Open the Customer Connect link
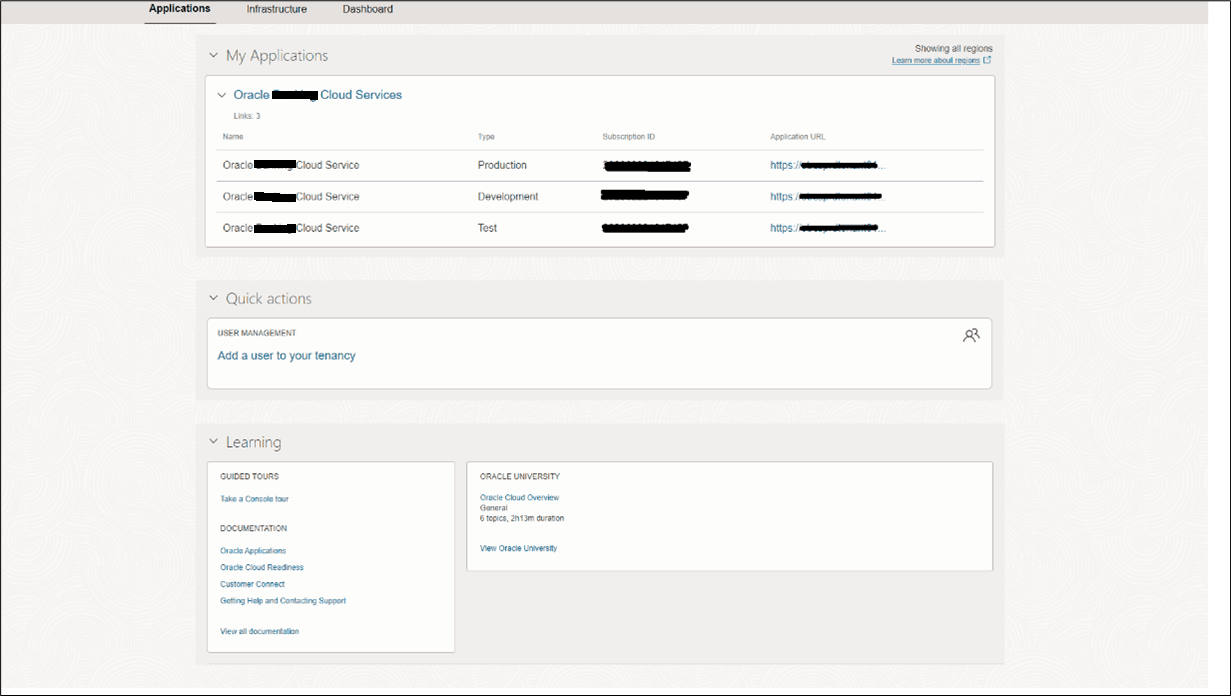This screenshot has width=1231, height=696. (252, 584)
